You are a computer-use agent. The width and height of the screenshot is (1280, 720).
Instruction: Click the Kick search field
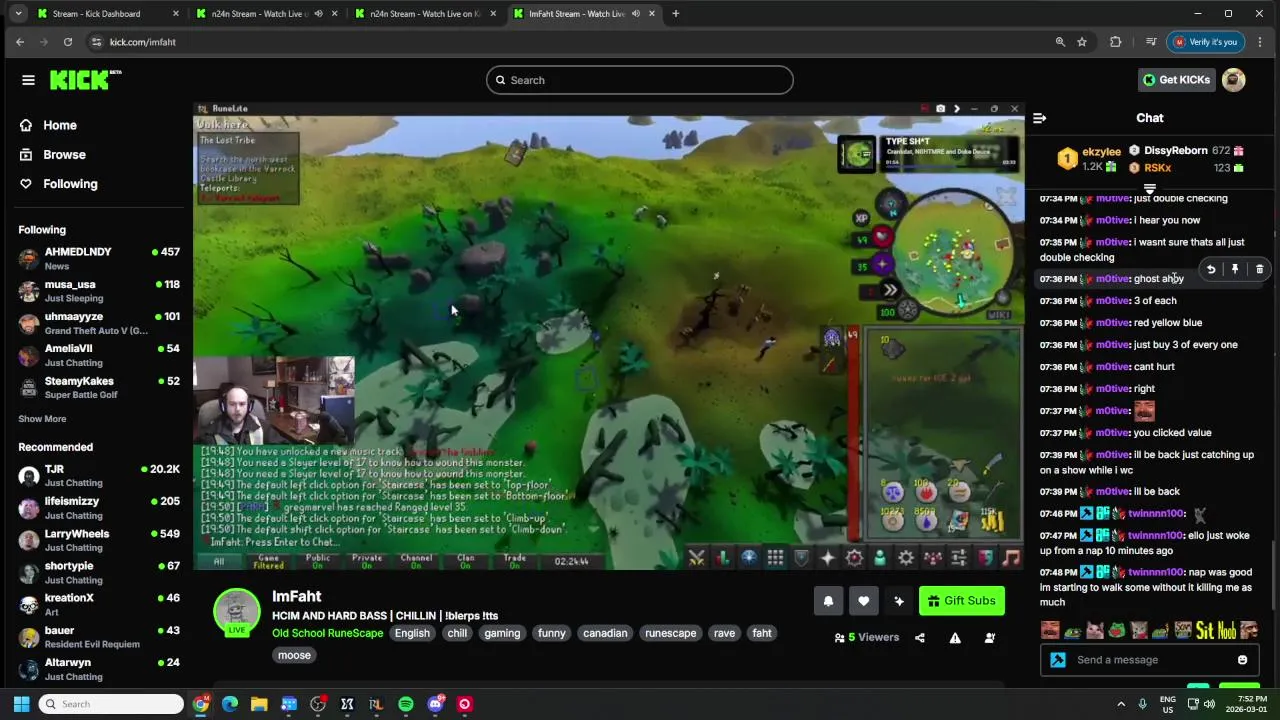coord(640,80)
